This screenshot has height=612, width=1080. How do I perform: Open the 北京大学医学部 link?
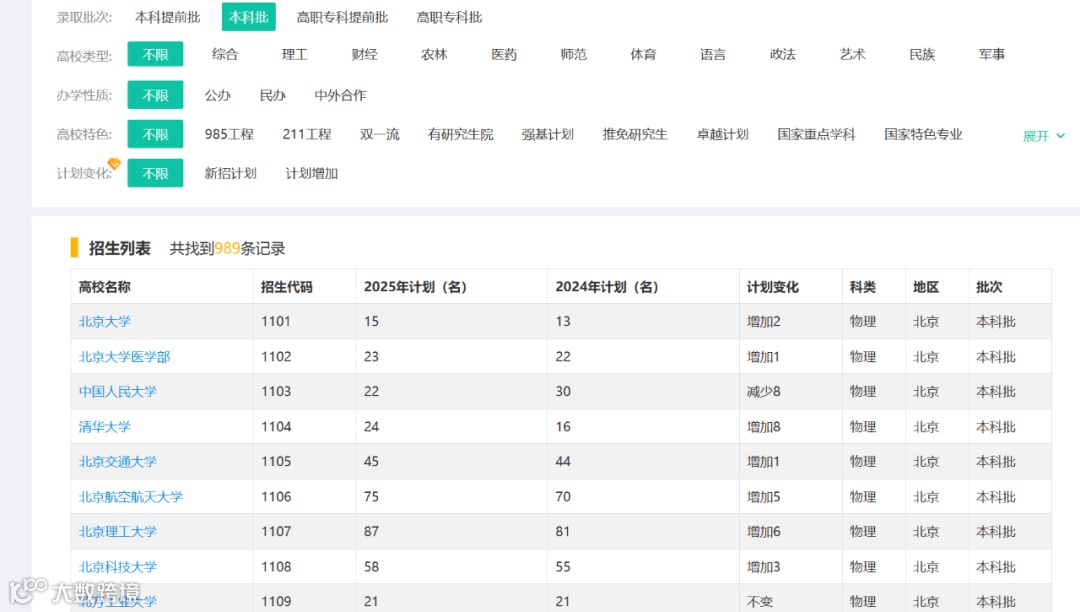pos(125,357)
